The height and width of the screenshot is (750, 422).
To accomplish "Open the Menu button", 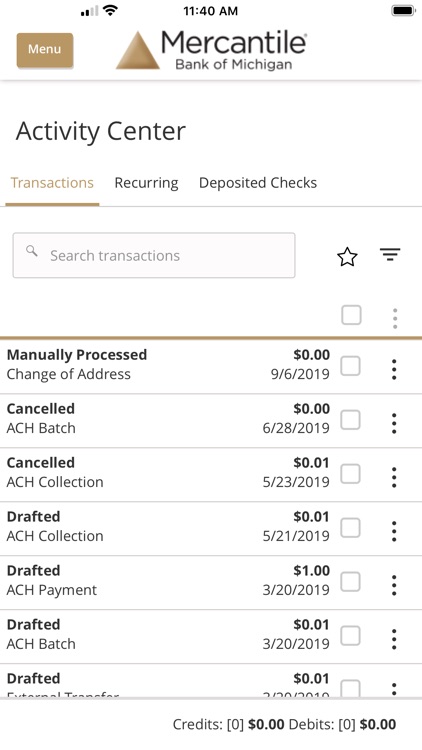I will point(44,50).
